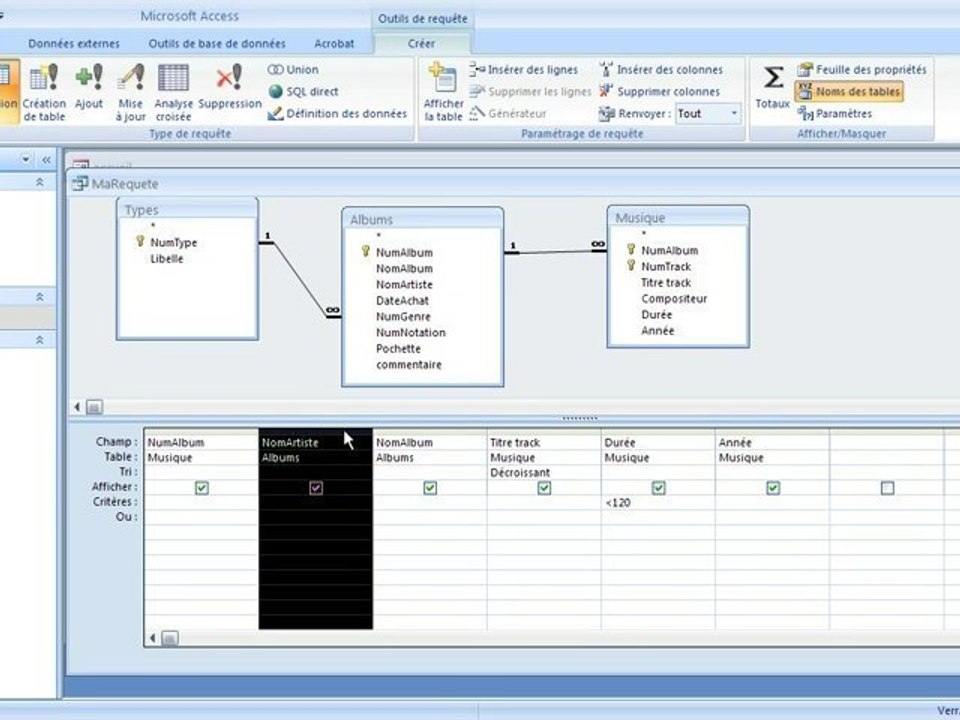Select the Mise à jour query type

130,92
